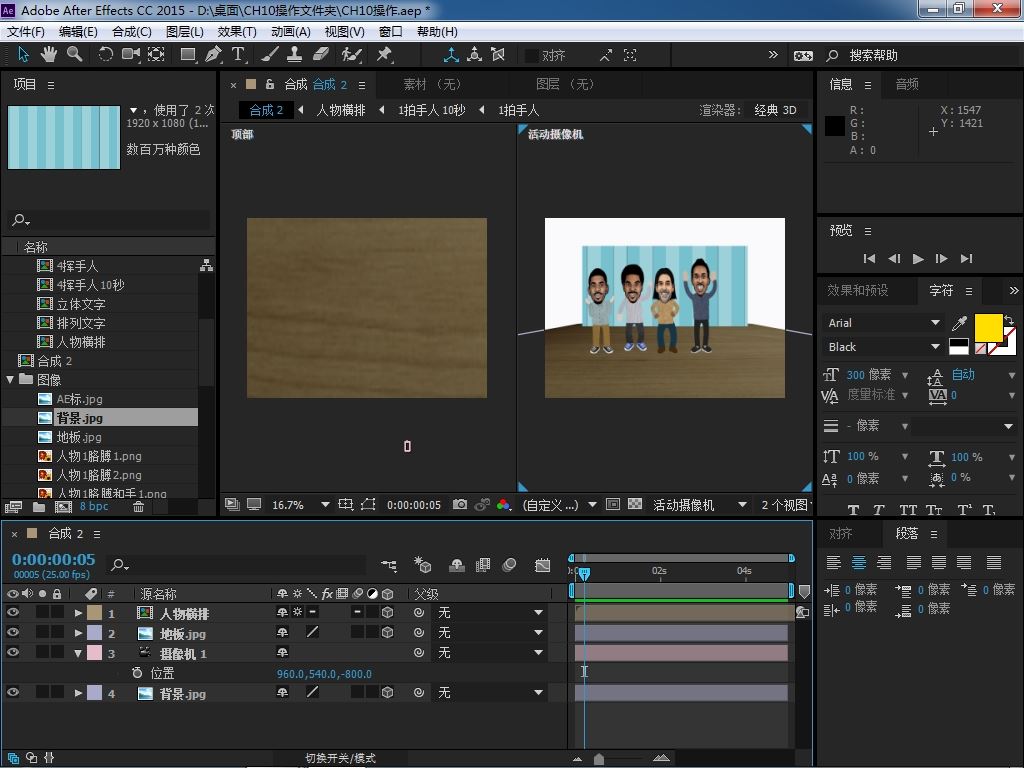Collapse the 摄像机 1 layer properties
This screenshot has height=768, width=1024.
point(78,653)
